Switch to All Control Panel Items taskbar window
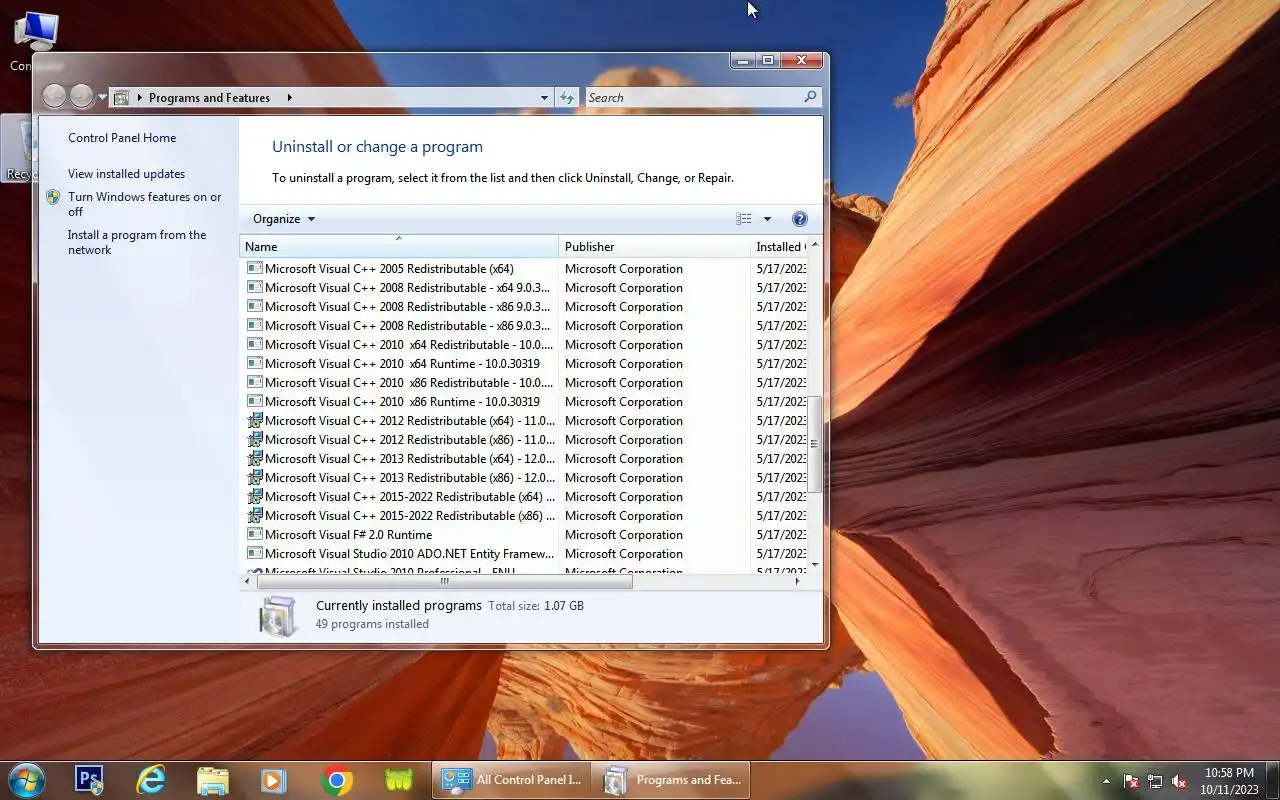 (x=511, y=780)
